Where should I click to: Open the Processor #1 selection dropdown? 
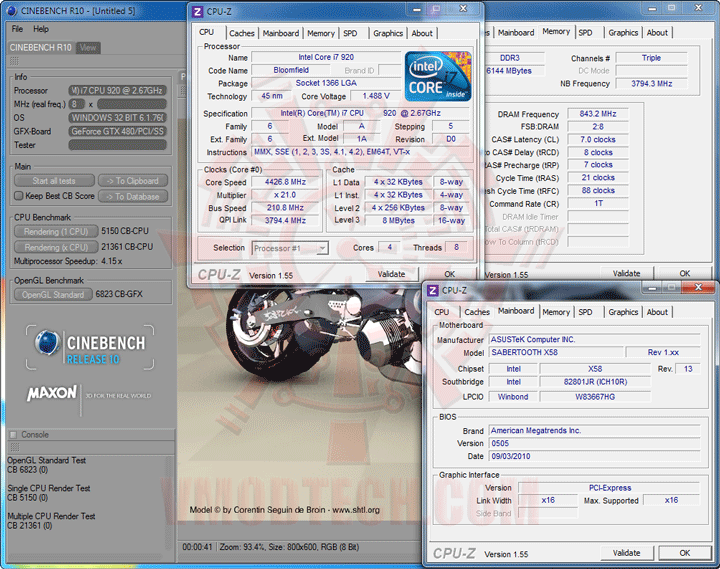tap(289, 248)
